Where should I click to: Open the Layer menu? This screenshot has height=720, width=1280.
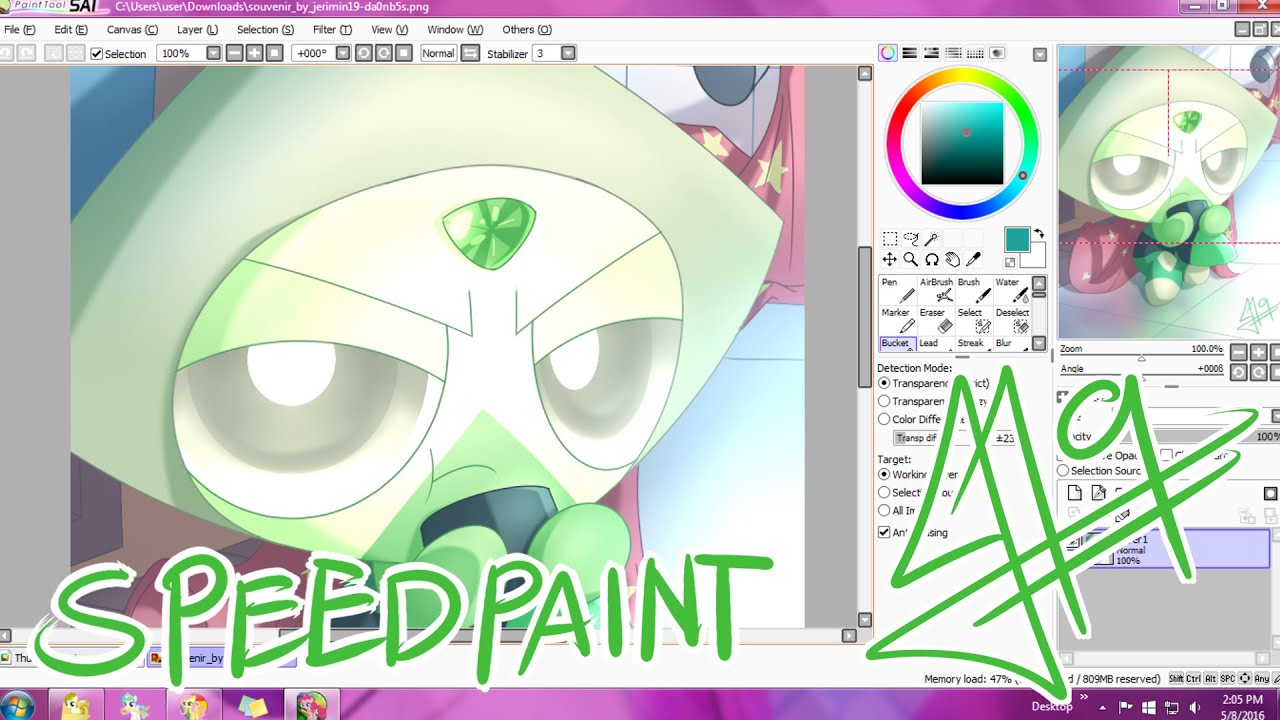pos(197,30)
